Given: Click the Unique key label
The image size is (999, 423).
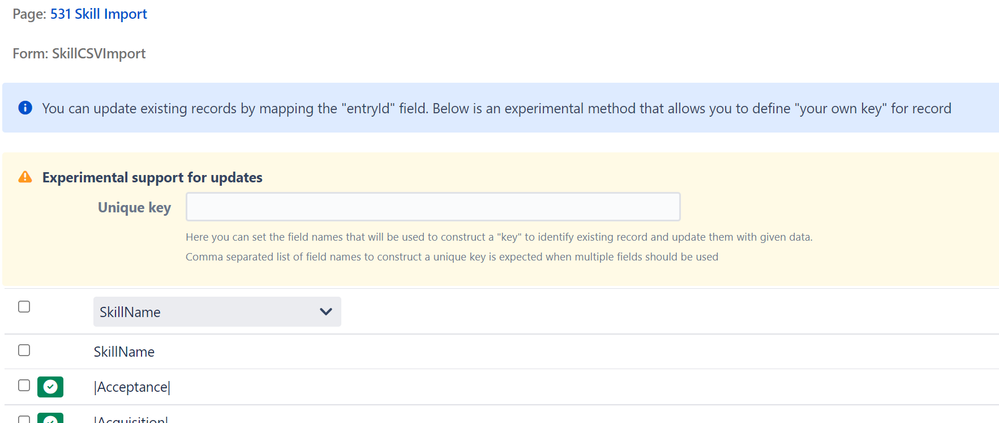Looking at the screenshot, I should pos(134,208).
